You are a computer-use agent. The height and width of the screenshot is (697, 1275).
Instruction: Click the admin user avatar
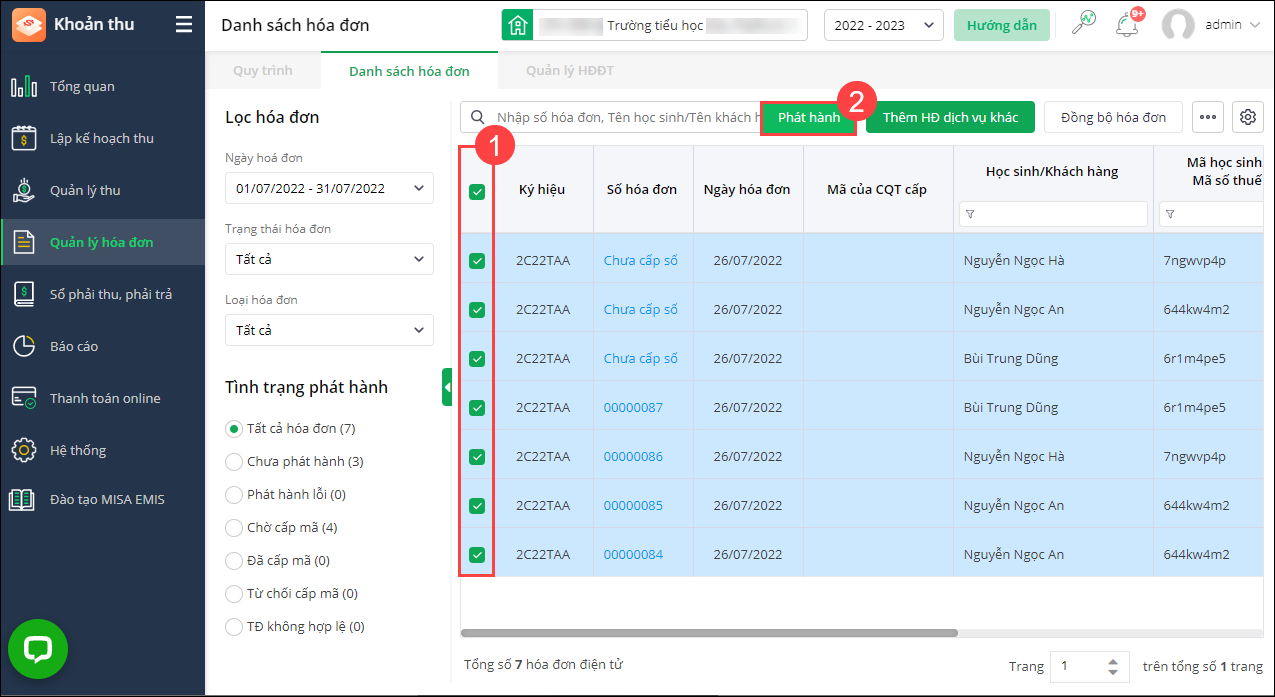(x=1178, y=25)
